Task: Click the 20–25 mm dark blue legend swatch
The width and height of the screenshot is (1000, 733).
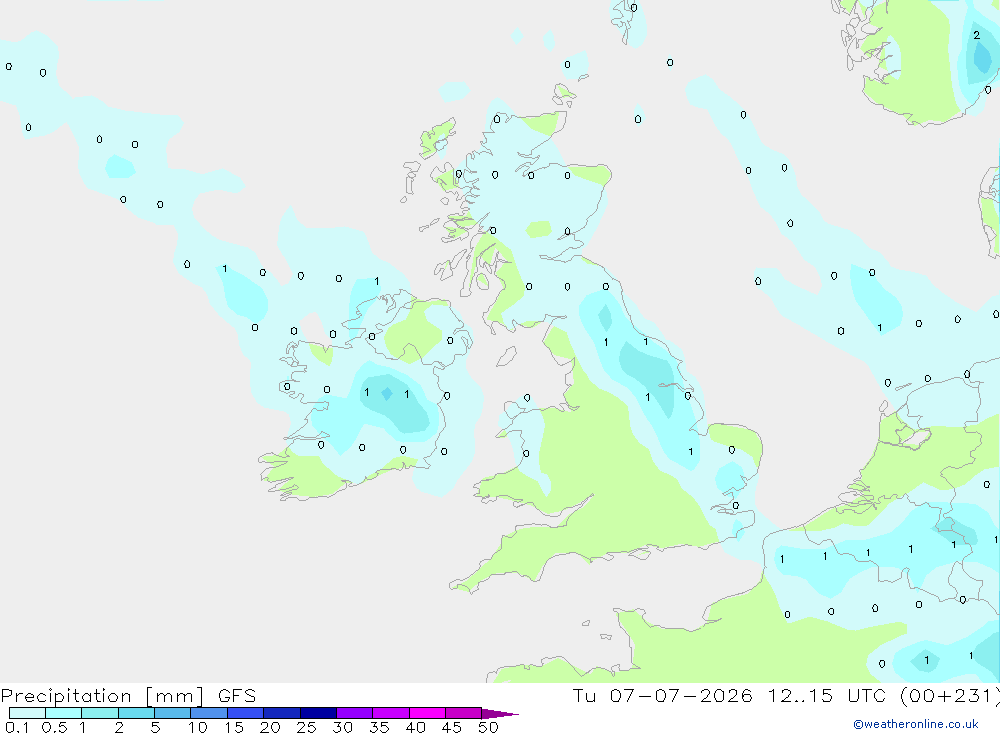Action: click(282, 713)
